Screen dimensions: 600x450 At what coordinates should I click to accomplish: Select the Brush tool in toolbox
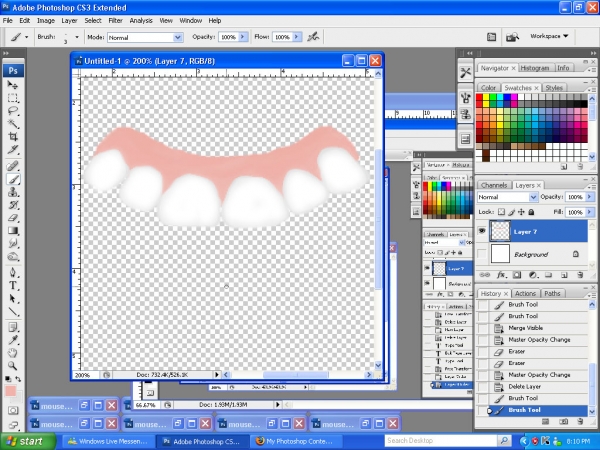click(13, 179)
